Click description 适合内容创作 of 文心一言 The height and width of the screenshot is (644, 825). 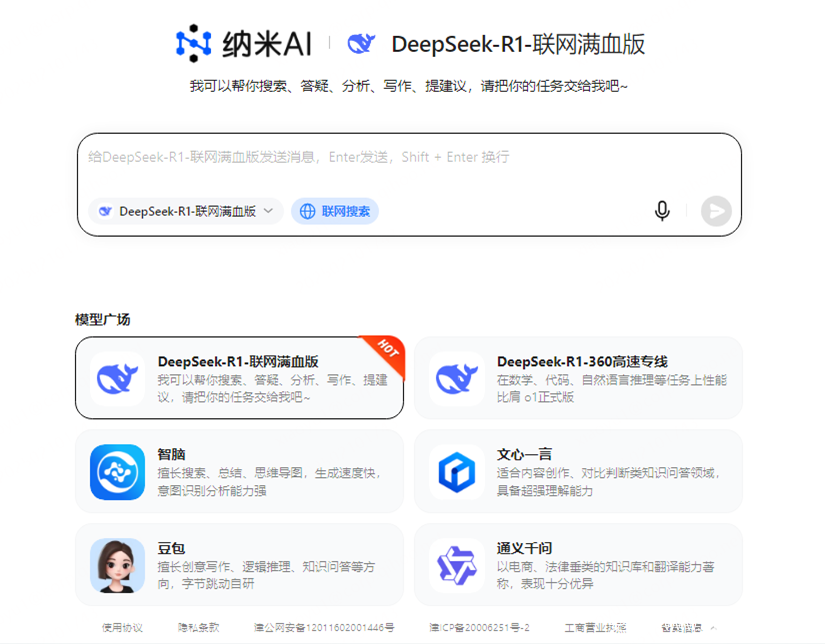tap(608, 482)
